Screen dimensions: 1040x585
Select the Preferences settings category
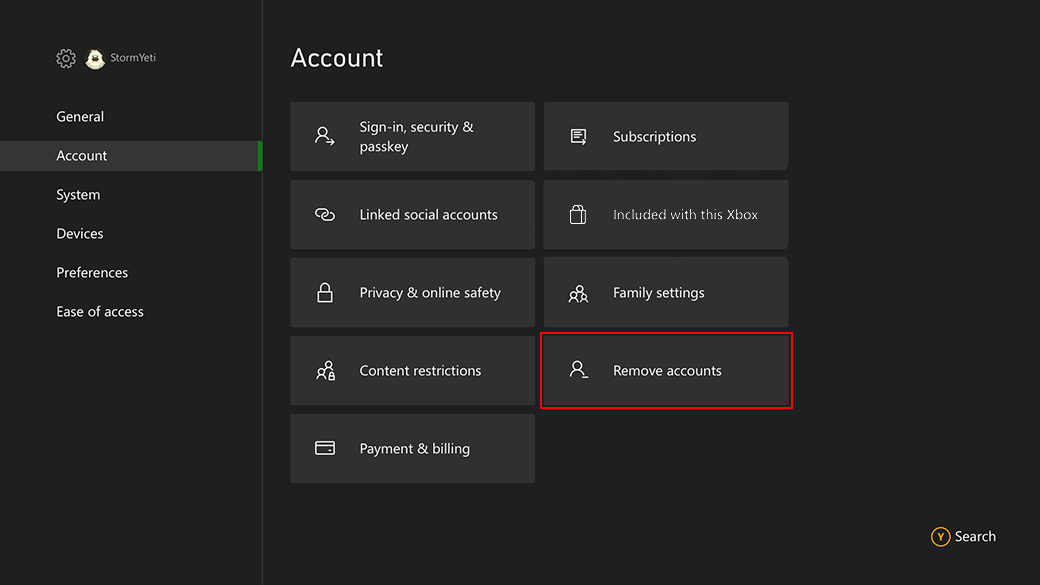[x=92, y=272]
